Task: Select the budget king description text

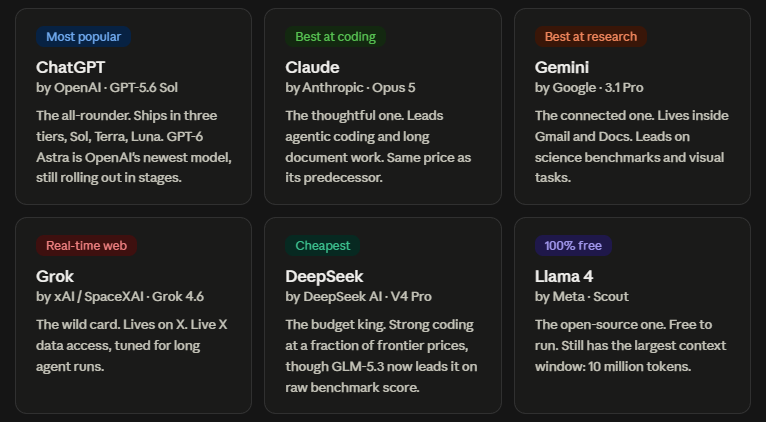Action: click(381, 356)
